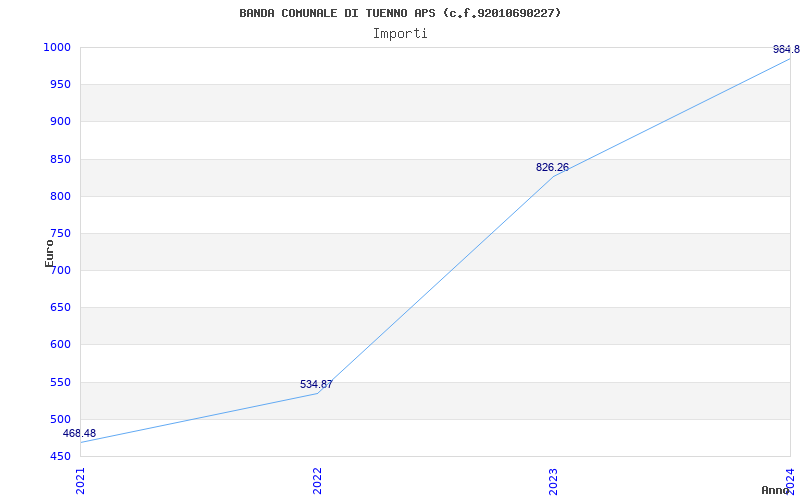Click the 700 y-axis tick label
The height and width of the screenshot is (500, 800).
pos(60,270)
